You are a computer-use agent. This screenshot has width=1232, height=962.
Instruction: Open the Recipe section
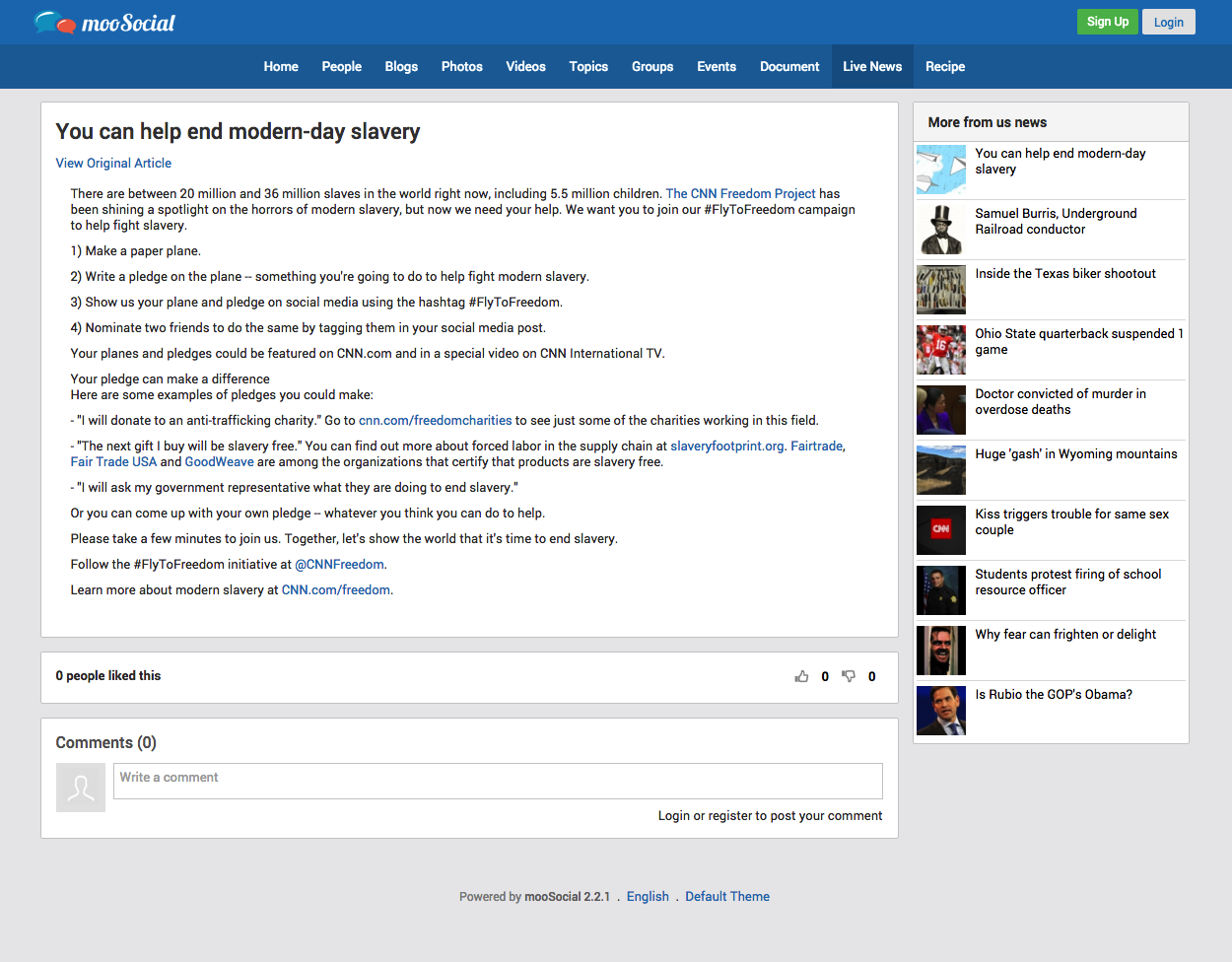point(945,66)
